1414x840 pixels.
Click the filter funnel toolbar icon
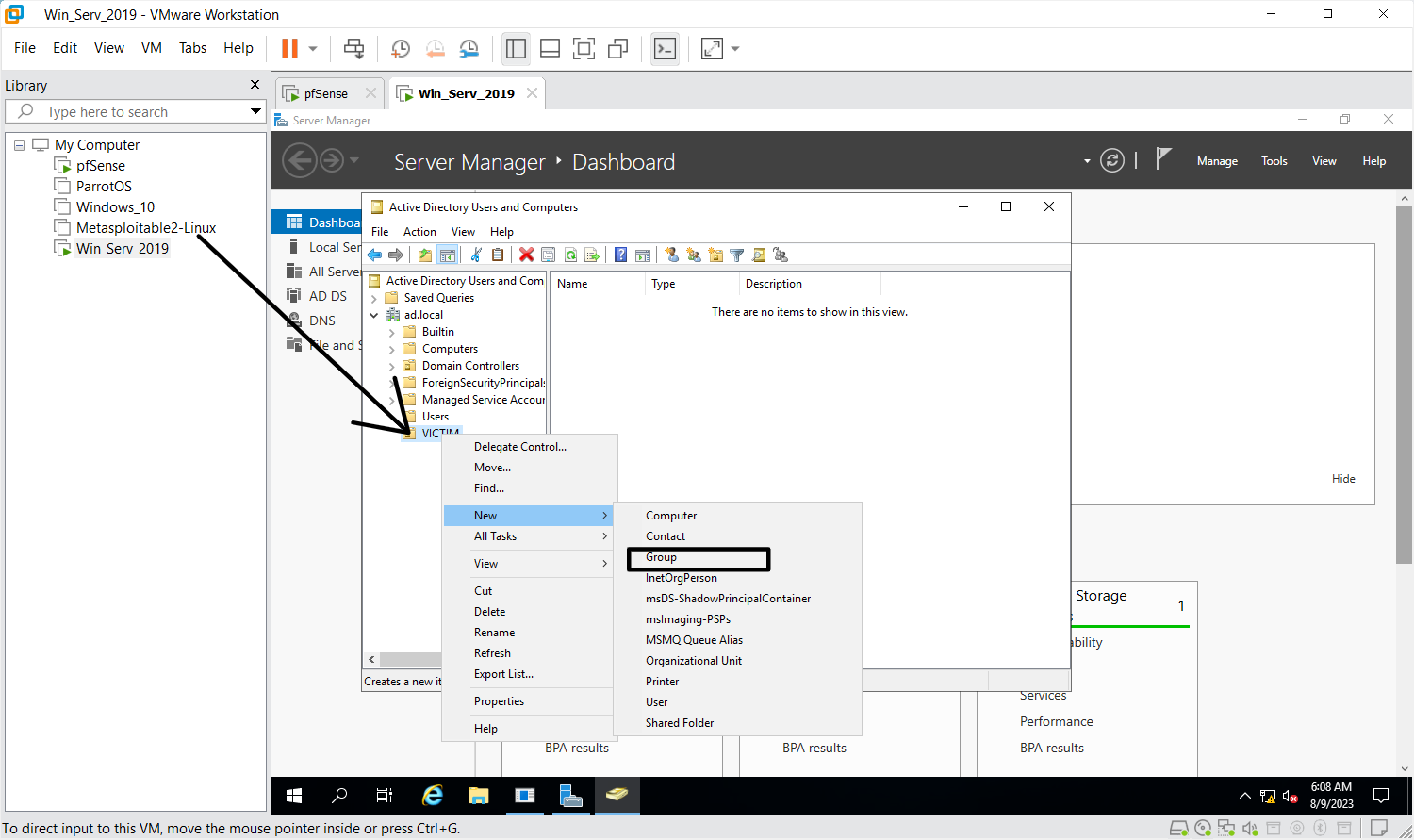(737, 255)
